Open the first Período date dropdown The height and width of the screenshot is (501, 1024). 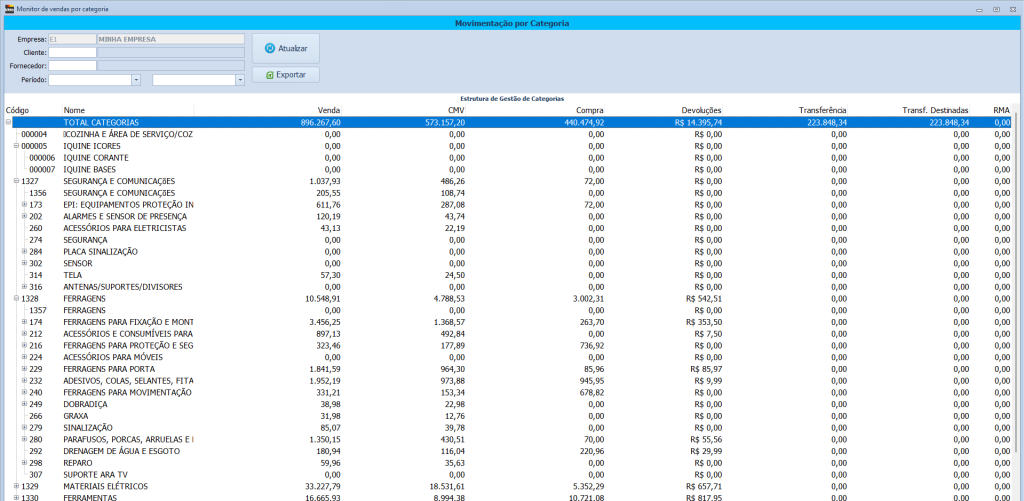coord(135,79)
